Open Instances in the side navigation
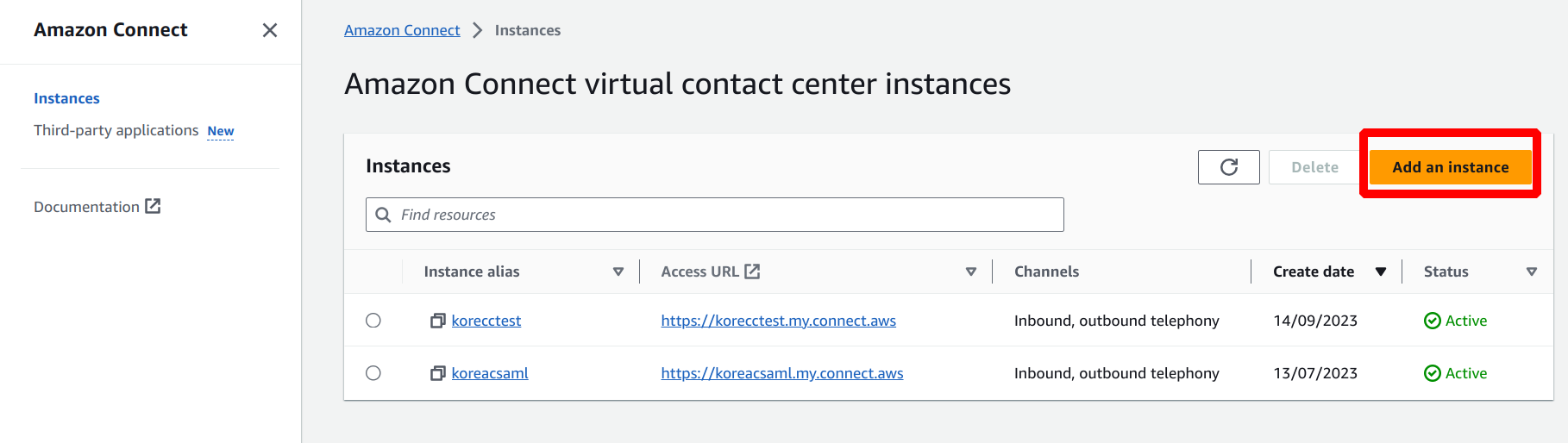 (x=66, y=98)
